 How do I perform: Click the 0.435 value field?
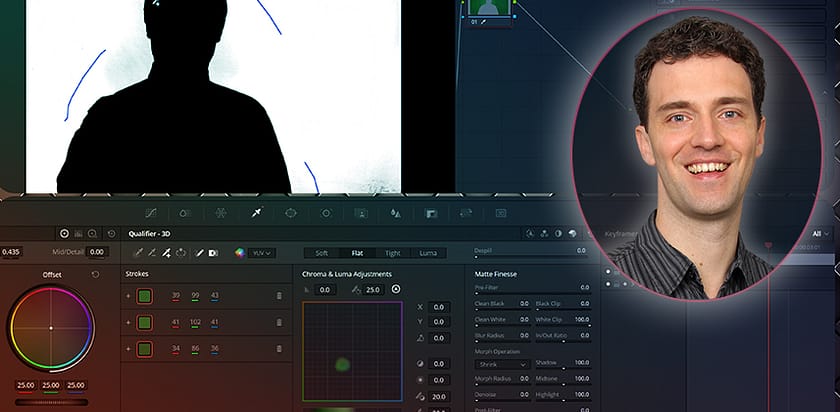[x=11, y=252]
